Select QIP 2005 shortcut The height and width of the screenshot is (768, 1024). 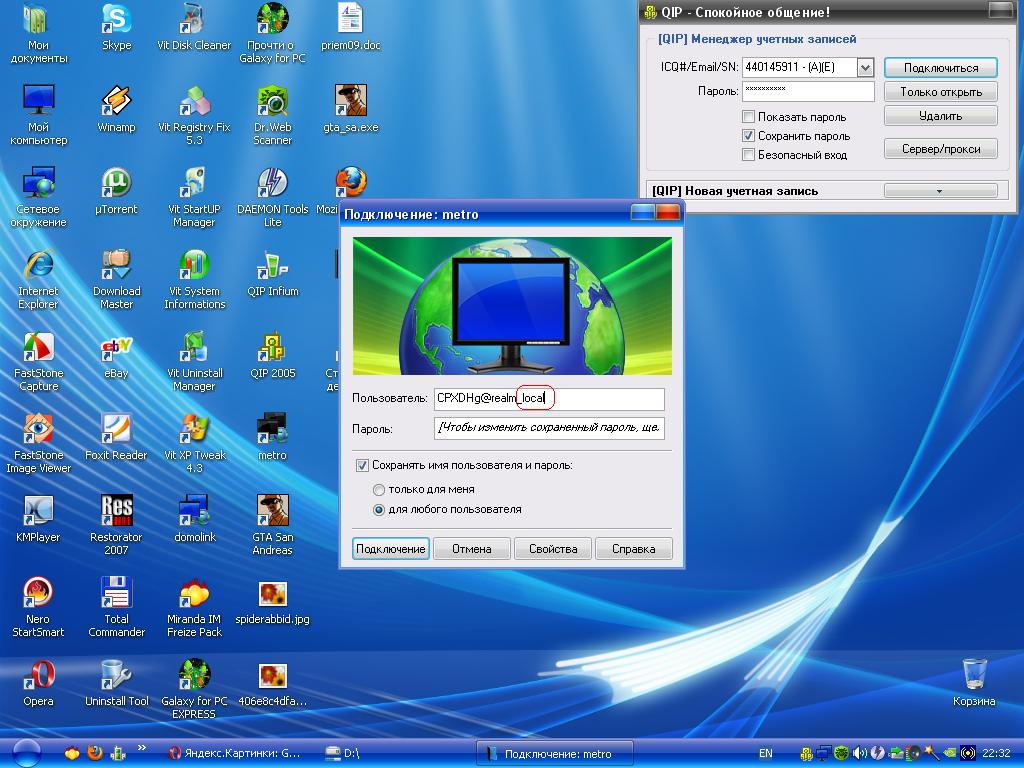pos(272,356)
